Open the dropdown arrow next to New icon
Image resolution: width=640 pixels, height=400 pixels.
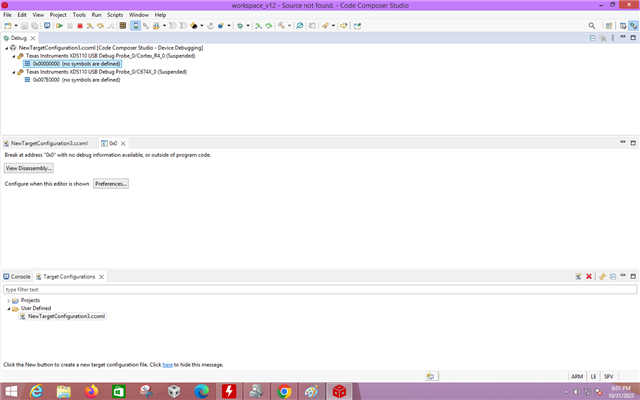coord(16,26)
